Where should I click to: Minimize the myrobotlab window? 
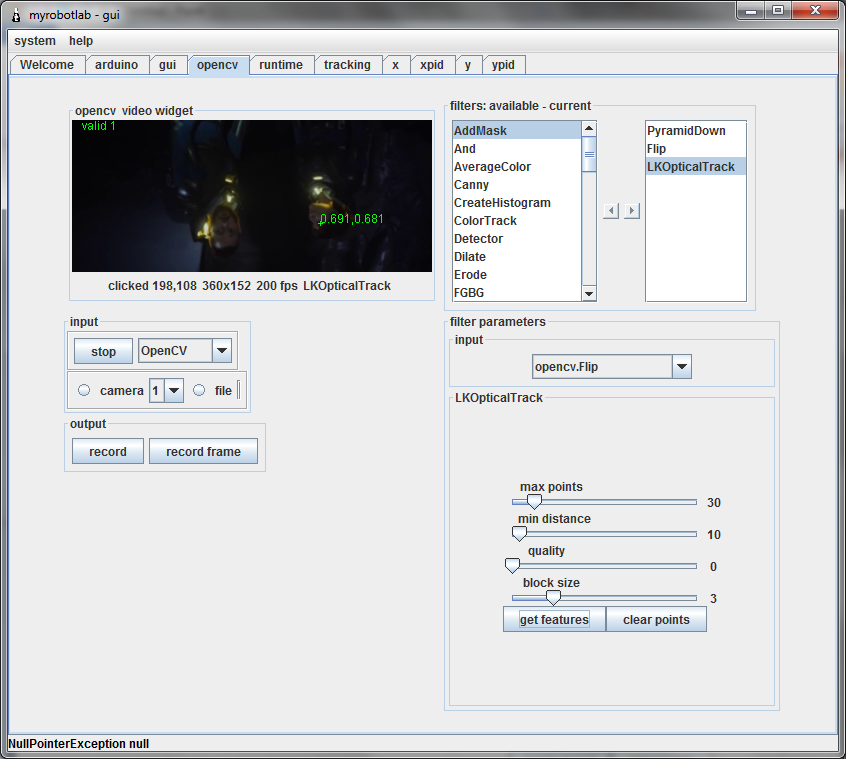[x=751, y=10]
